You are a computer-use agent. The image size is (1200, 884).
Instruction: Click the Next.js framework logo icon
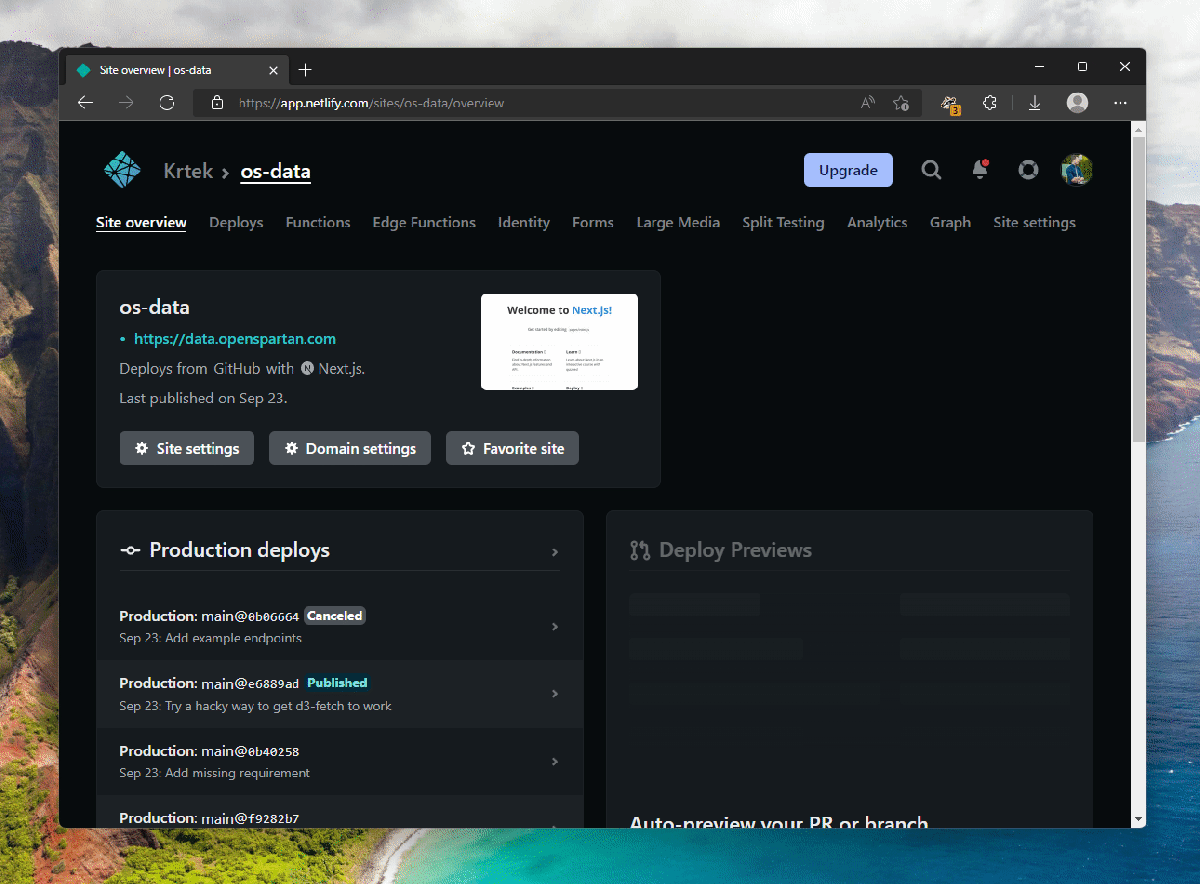tap(307, 368)
